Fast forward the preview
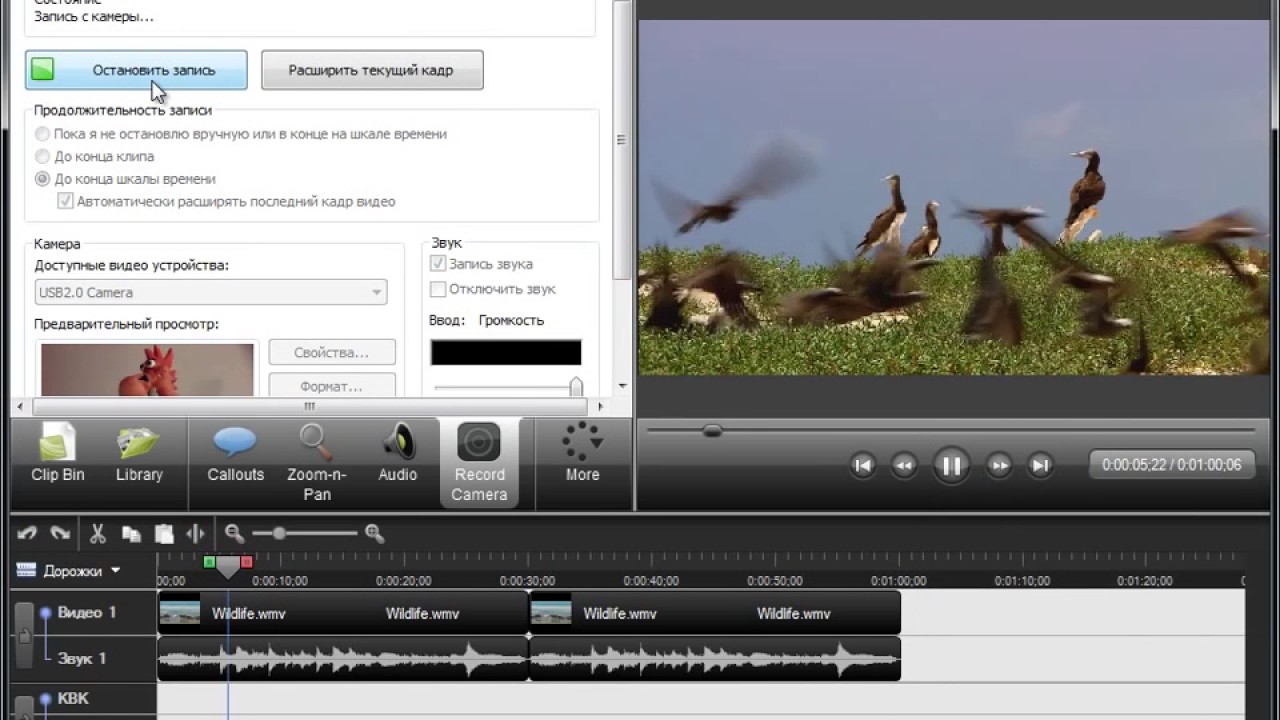1280x720 pixels. [x=998, y=465]
